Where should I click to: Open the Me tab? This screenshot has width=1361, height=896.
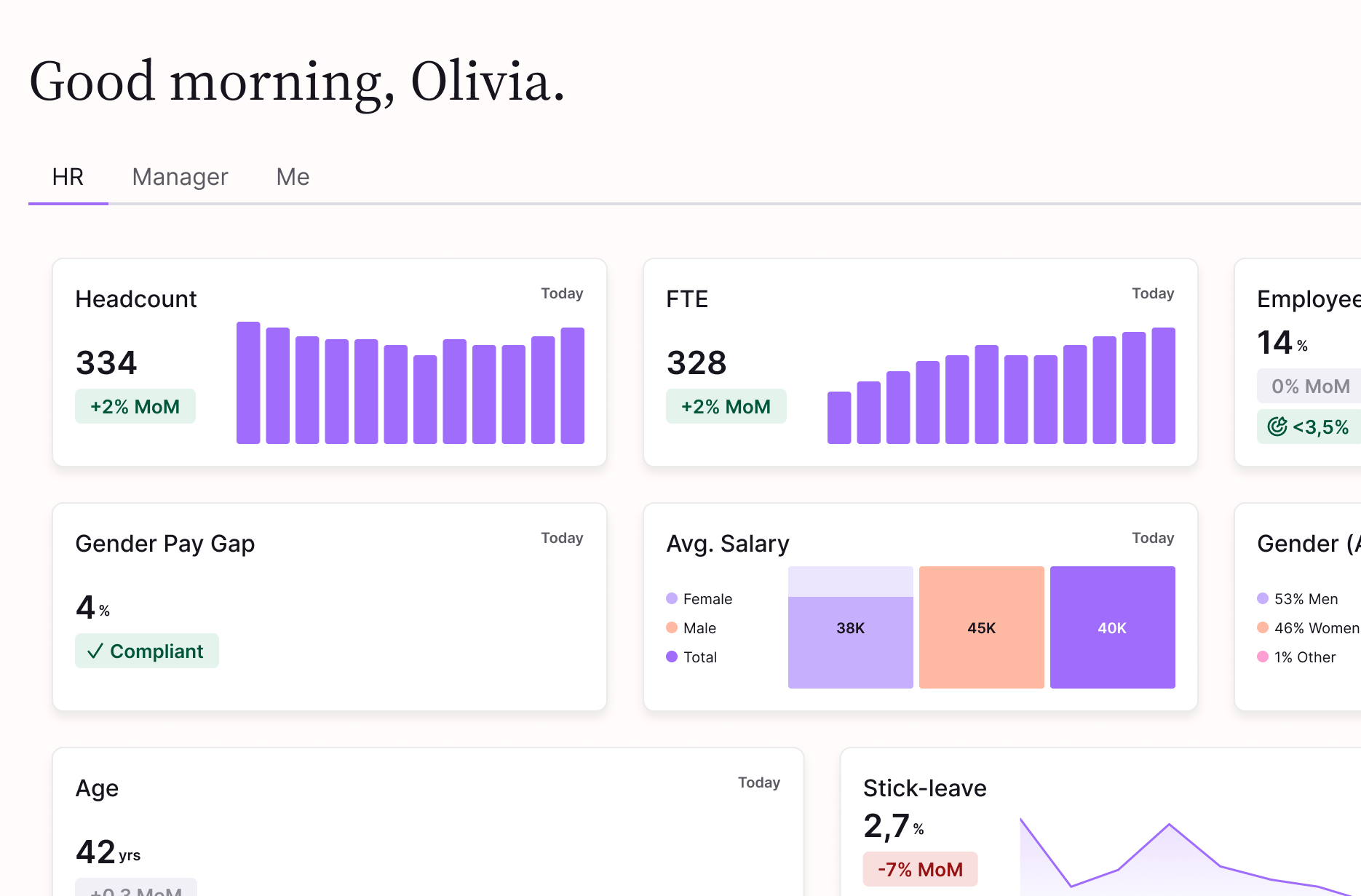(292, 177)
